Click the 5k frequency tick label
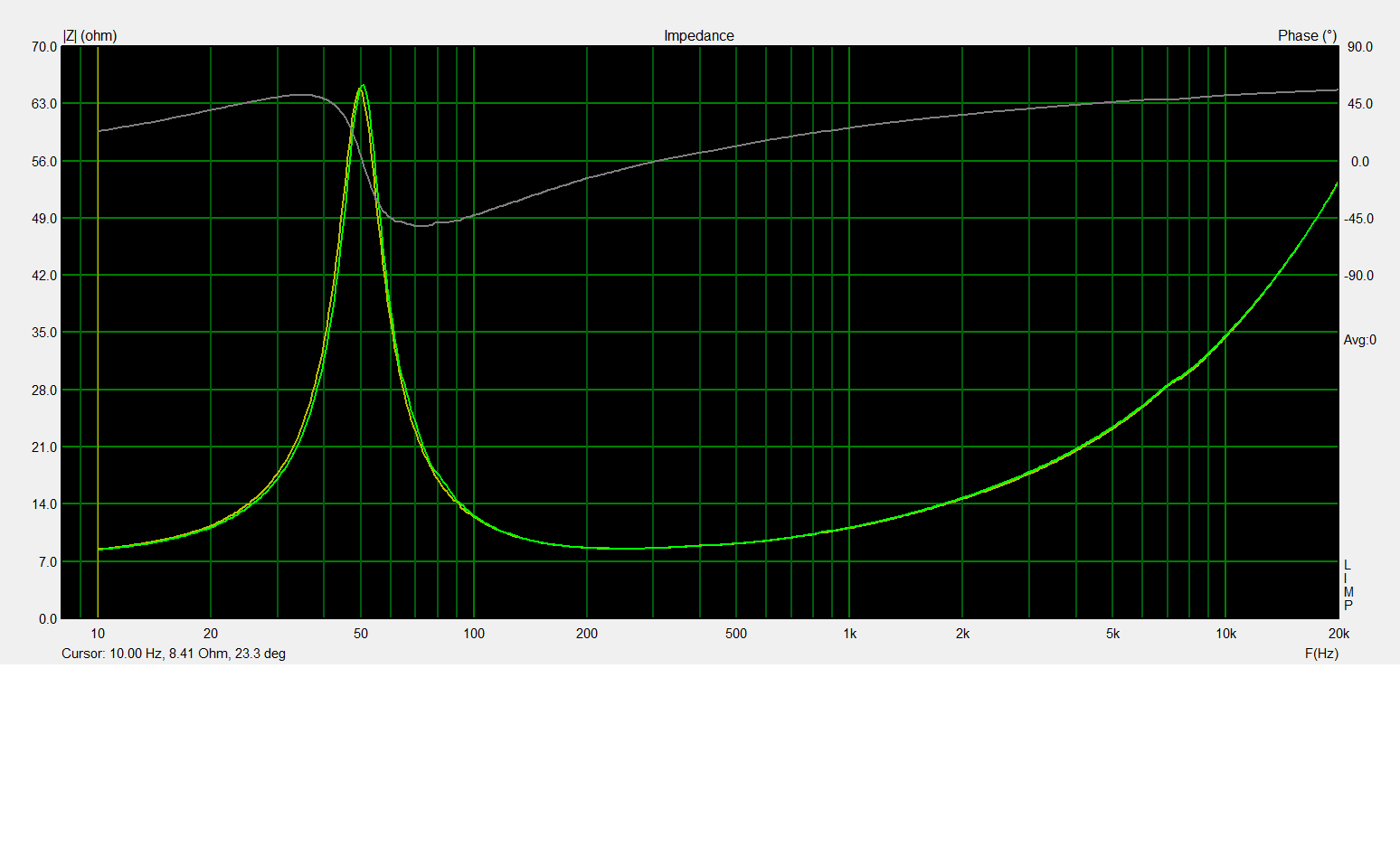This screenshot has height=866, width=1400. 1112,634
